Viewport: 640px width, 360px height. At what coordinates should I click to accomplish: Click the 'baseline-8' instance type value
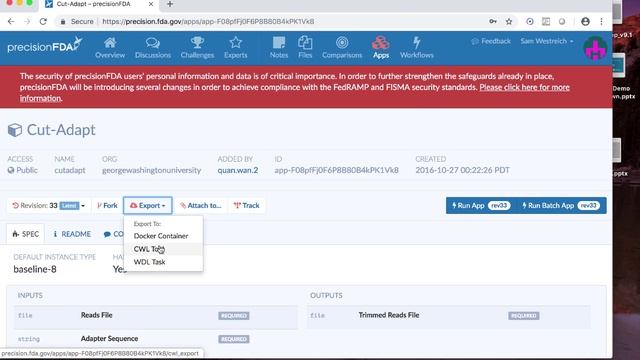tap(35, 269)
